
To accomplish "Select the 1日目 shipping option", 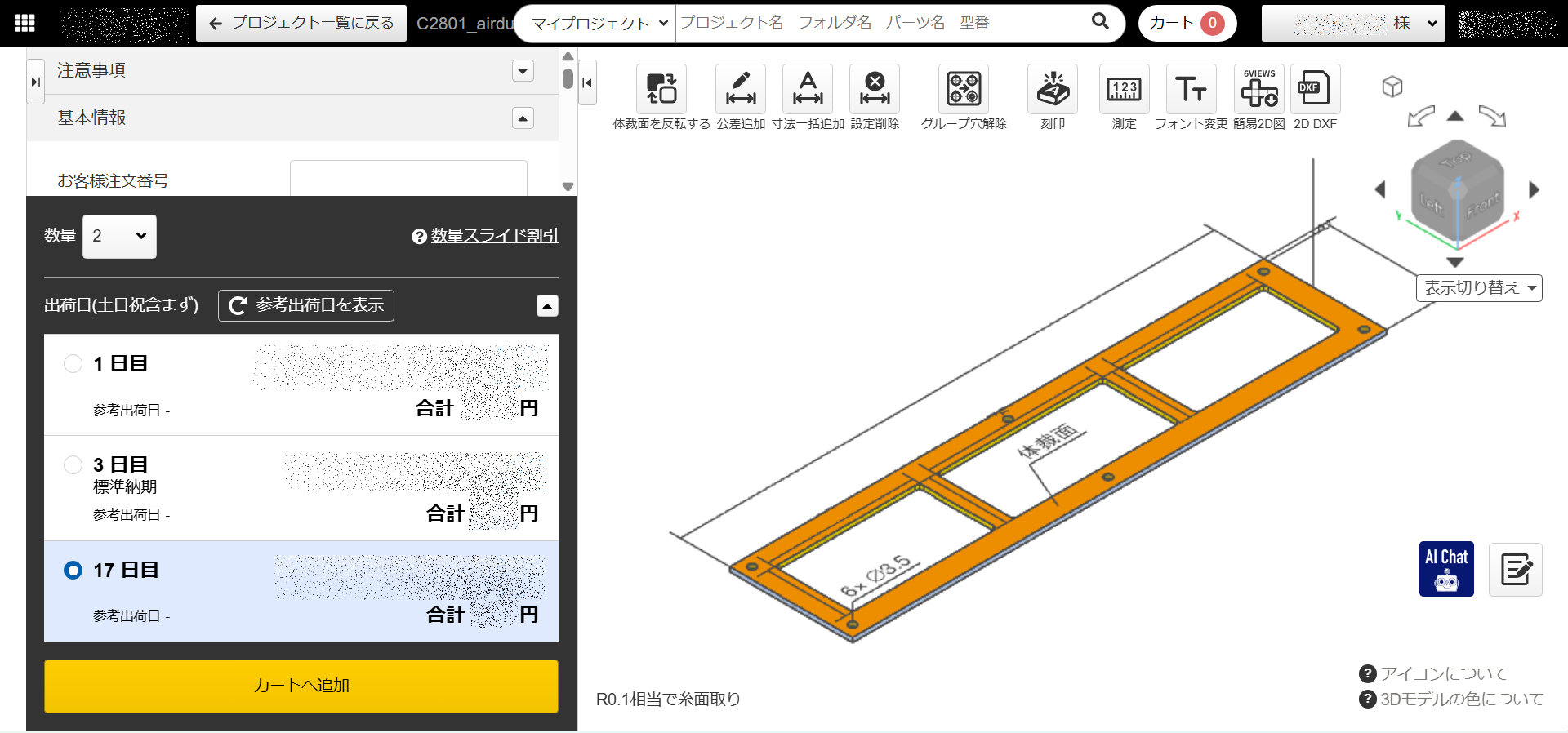I will click(x=73, y=364).
